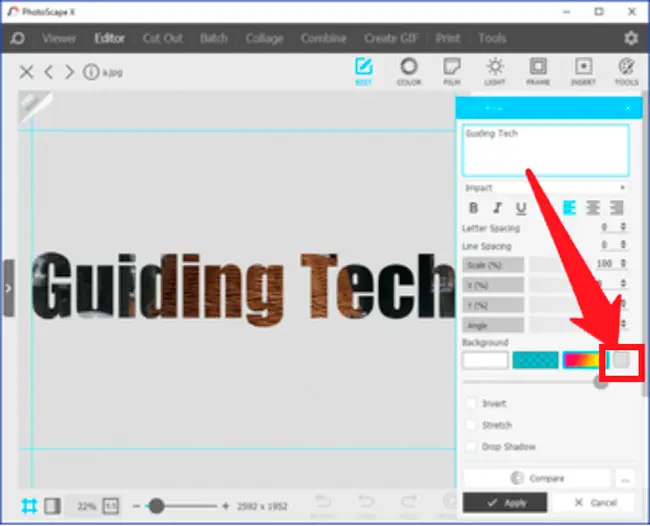Viewport: 650px width, 526px height.
Task: Click the X (%) stepper arrows
Action: (623, 284)
